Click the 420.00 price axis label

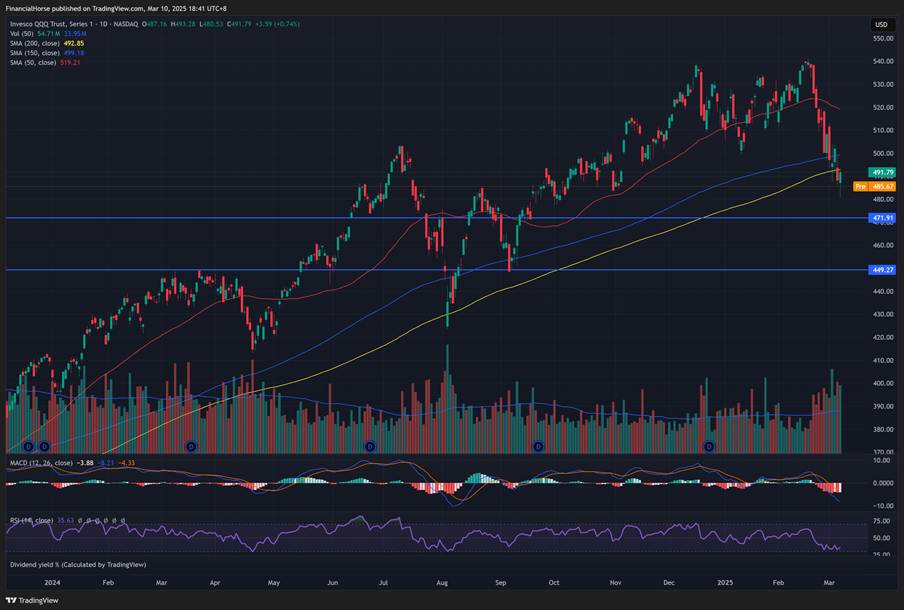coord(883,337)
